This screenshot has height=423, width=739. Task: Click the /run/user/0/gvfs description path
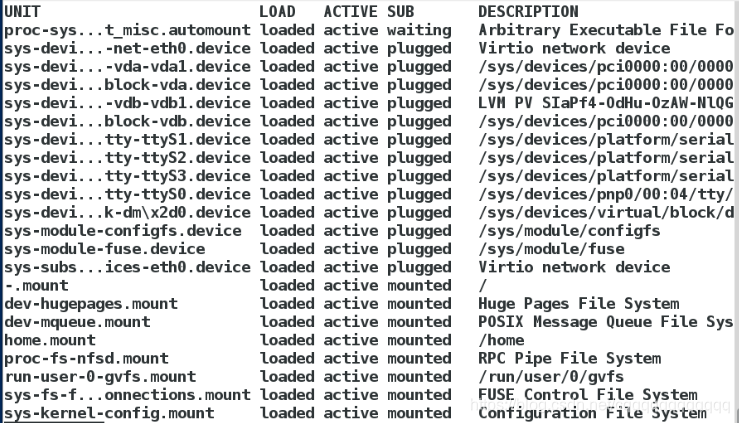point(551,377)
